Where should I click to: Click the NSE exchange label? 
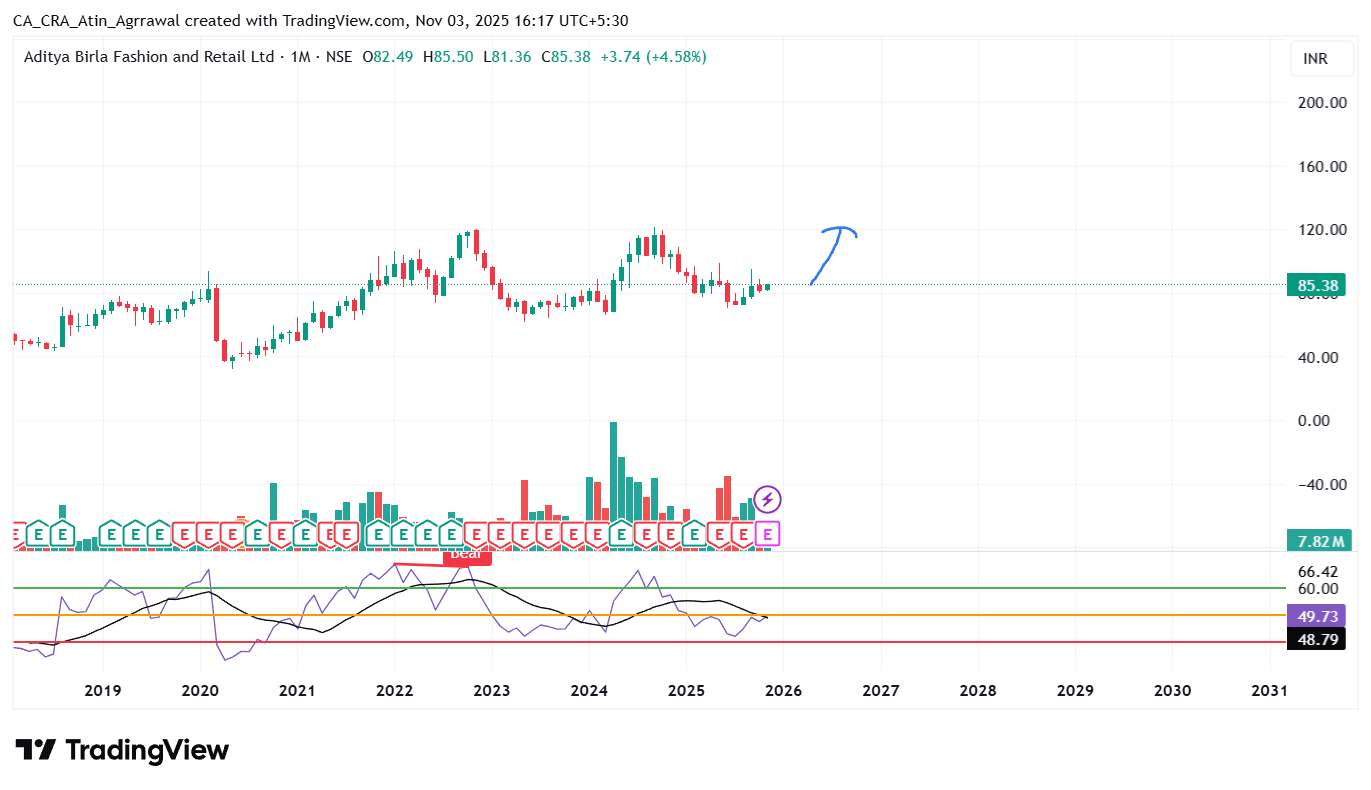point(339,57)
